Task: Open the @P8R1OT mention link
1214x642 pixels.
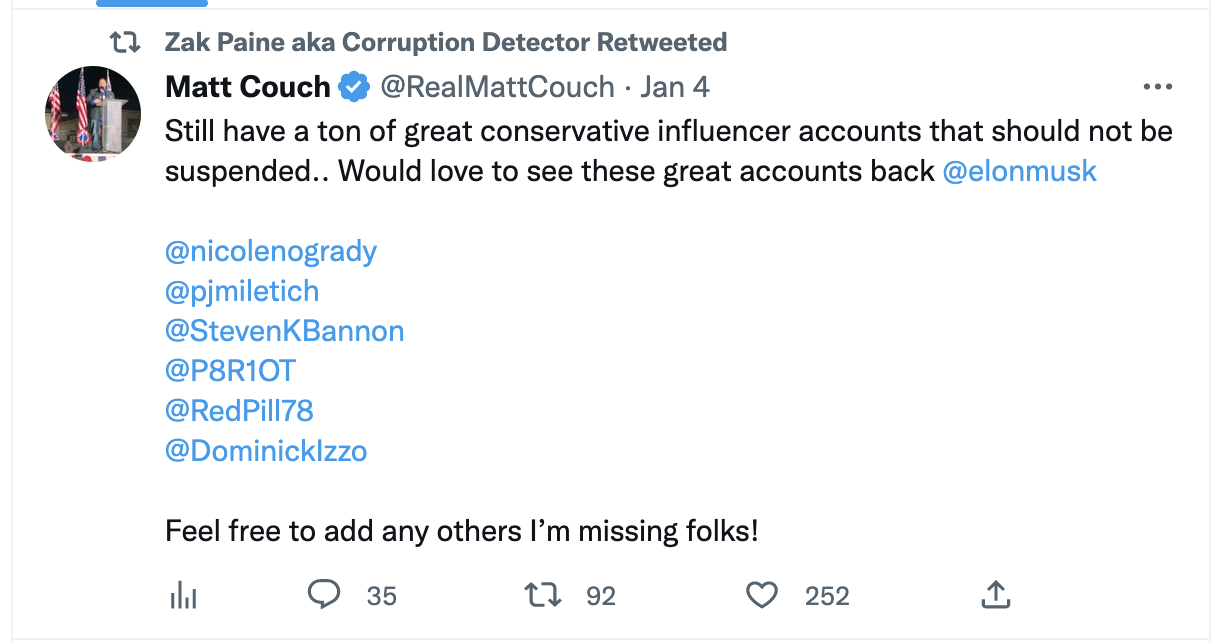Action: pos(229,370)
